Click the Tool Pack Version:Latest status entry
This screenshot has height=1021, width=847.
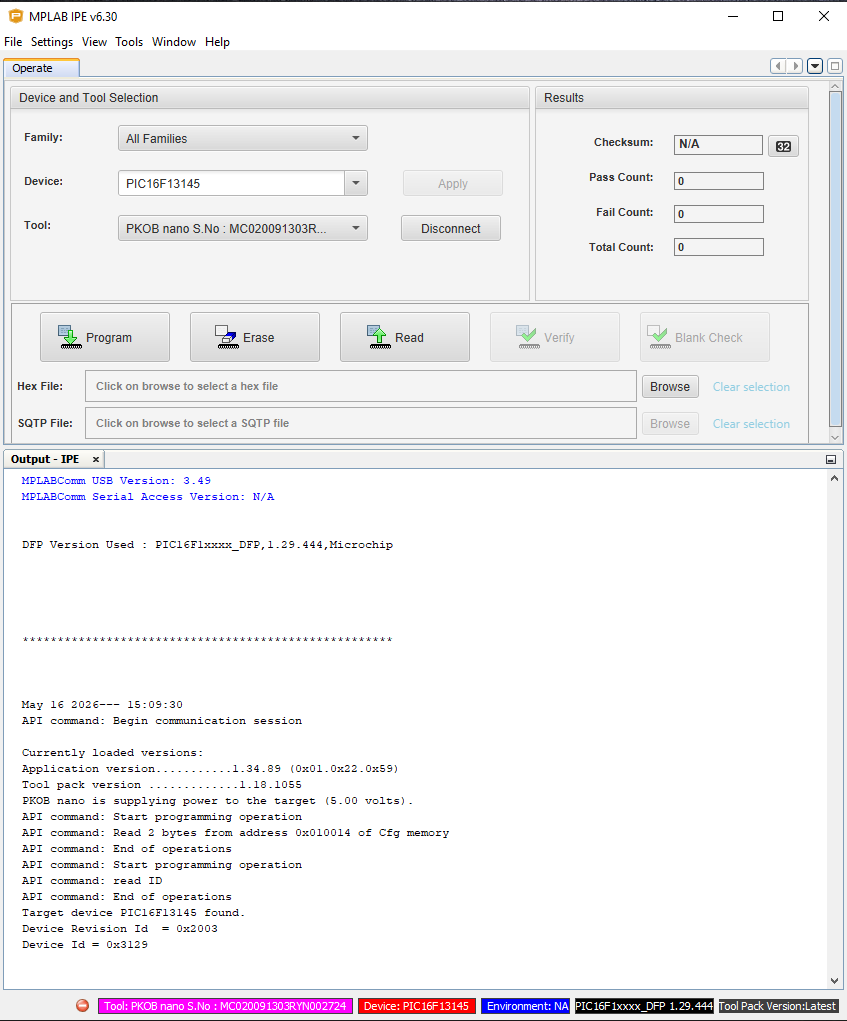coord(777,1006)
